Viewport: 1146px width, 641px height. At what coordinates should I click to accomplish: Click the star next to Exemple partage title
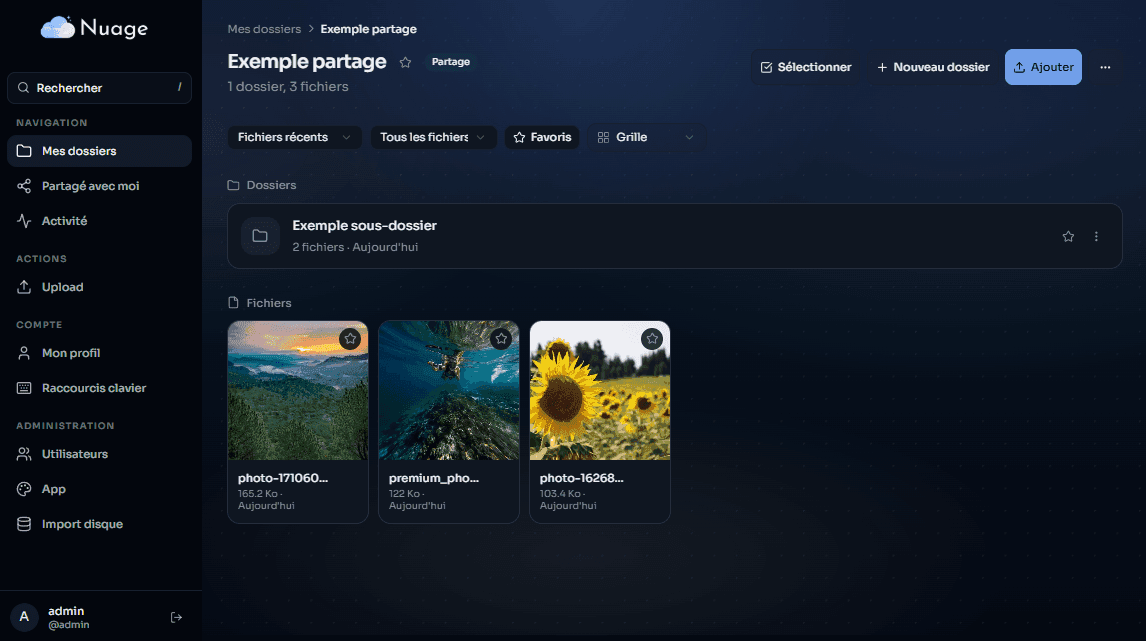tap(405, 62)
